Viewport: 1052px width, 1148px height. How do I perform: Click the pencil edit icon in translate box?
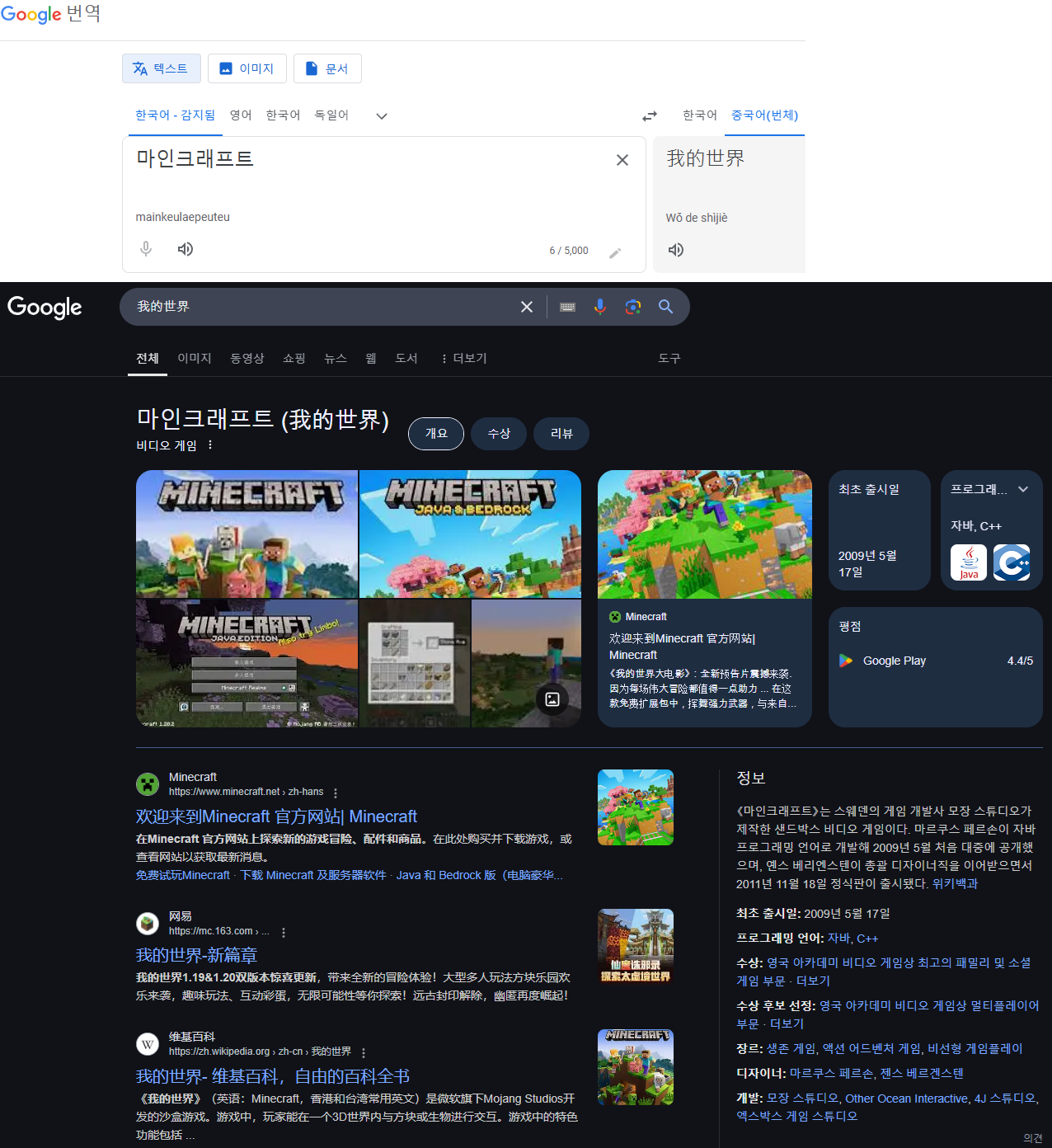click(x=615, y=252)
